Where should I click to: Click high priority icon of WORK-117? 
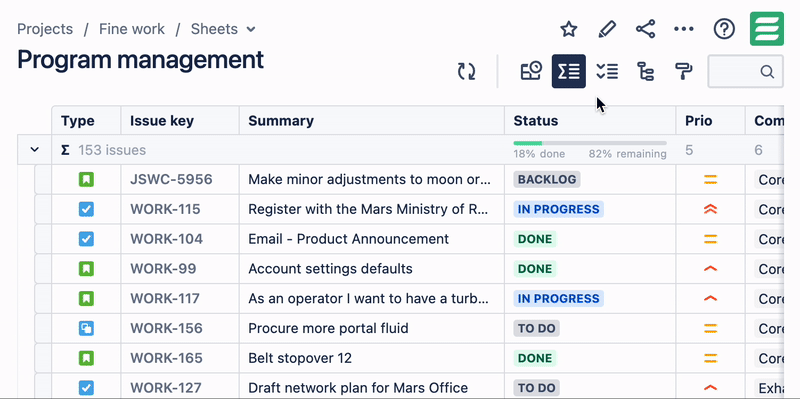[711, 298]
